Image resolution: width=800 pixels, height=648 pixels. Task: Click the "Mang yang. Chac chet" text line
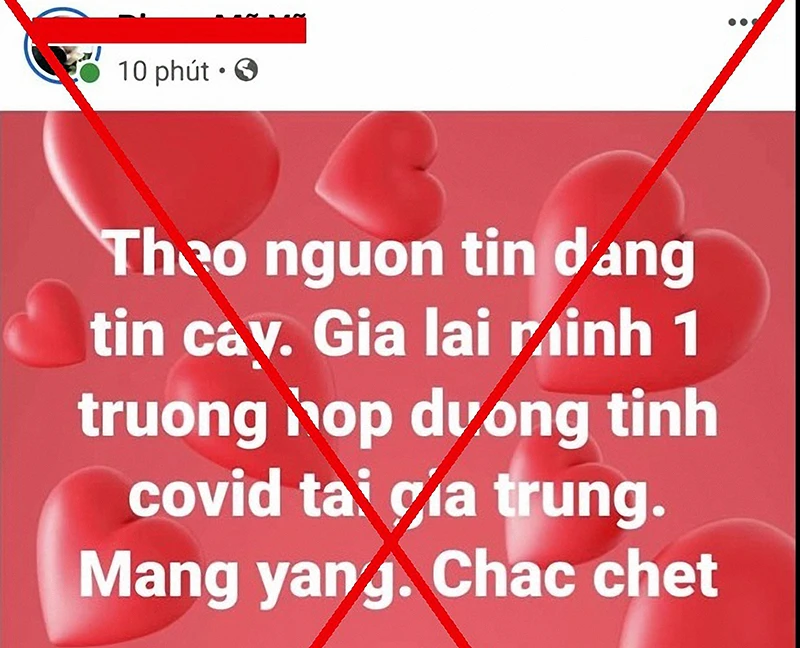click(398, 575)
